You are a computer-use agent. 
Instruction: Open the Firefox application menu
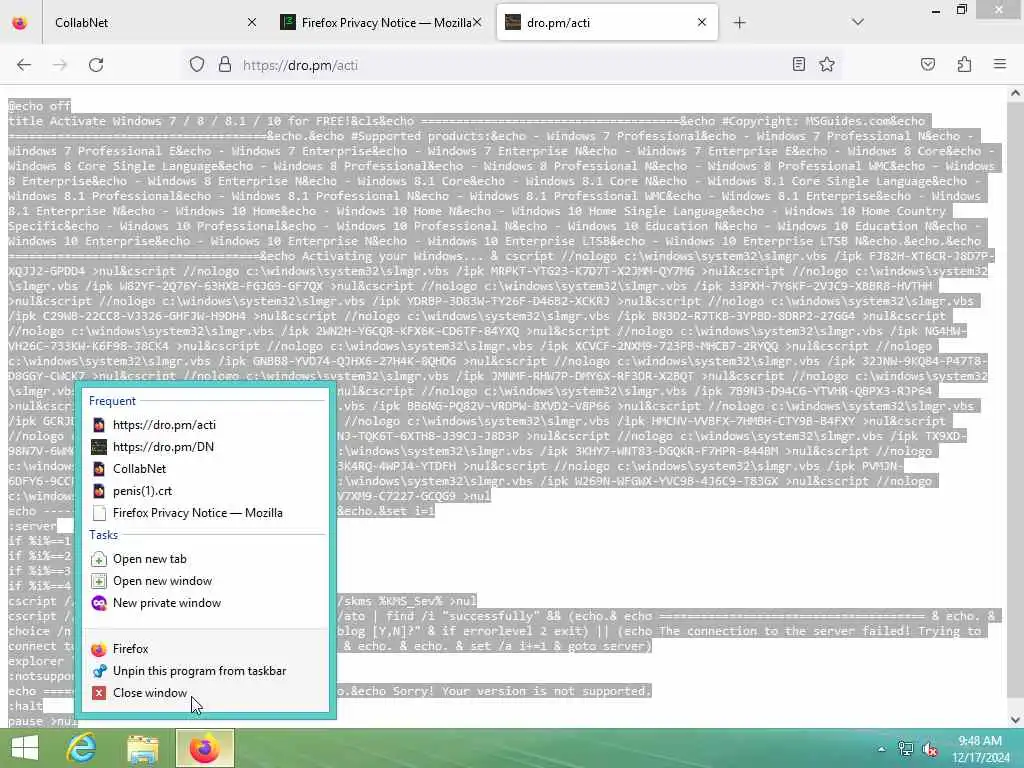[x=1000, y=64]
